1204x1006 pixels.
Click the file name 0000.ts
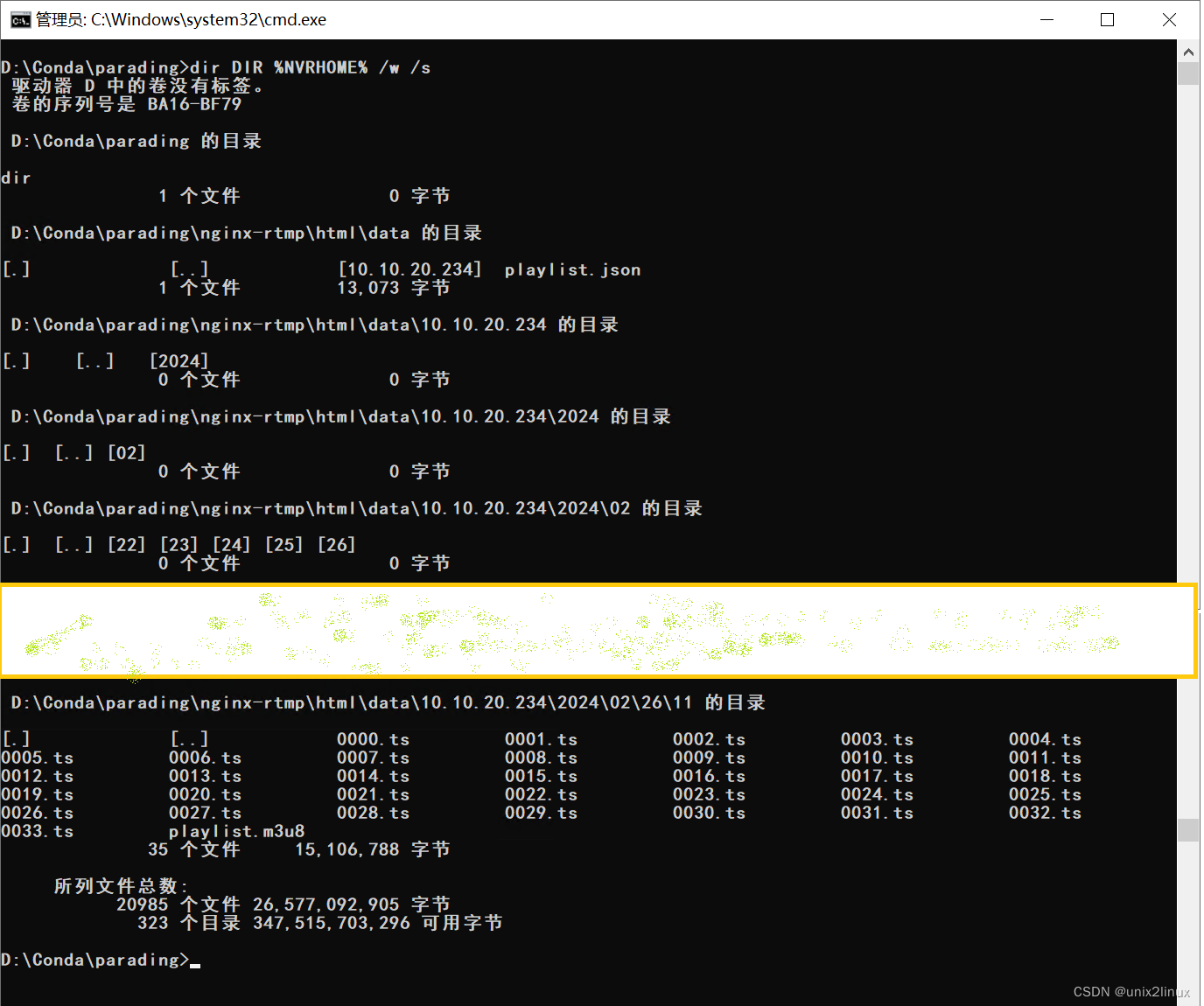click(x=374, y=740)
